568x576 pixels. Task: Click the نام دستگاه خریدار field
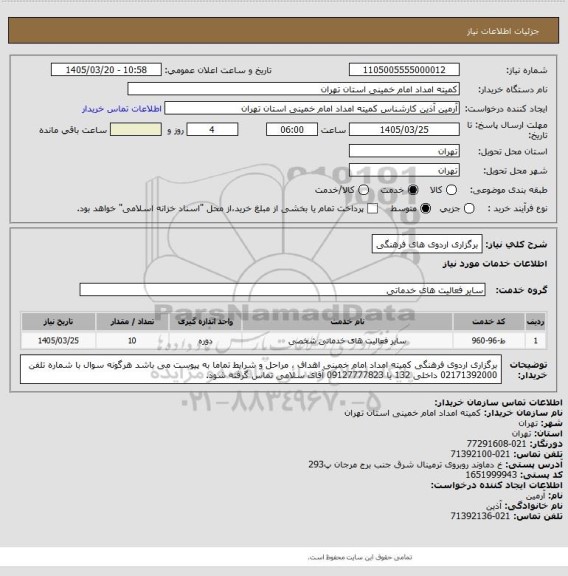coord(294,89)
